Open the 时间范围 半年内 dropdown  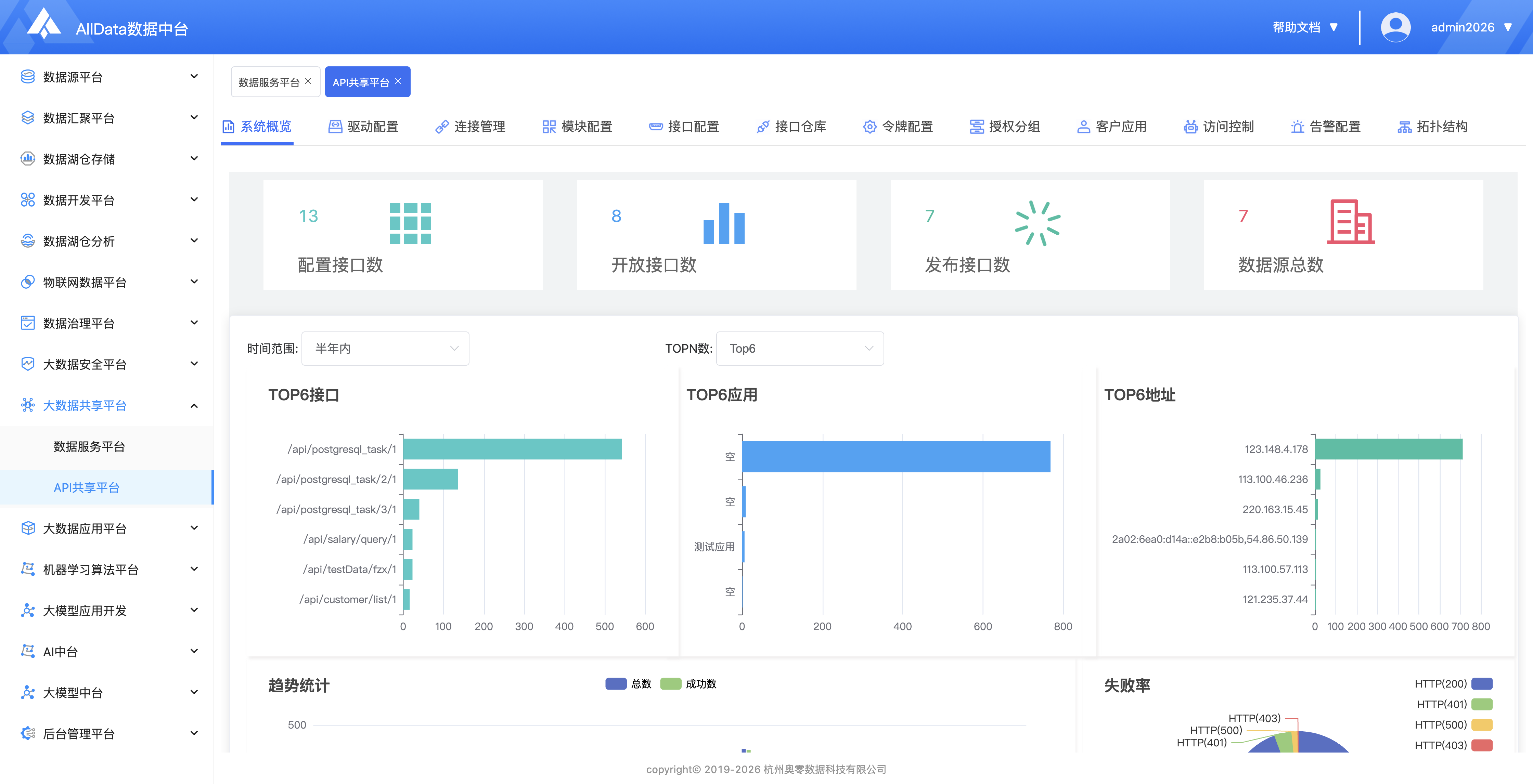pos(385,349)
